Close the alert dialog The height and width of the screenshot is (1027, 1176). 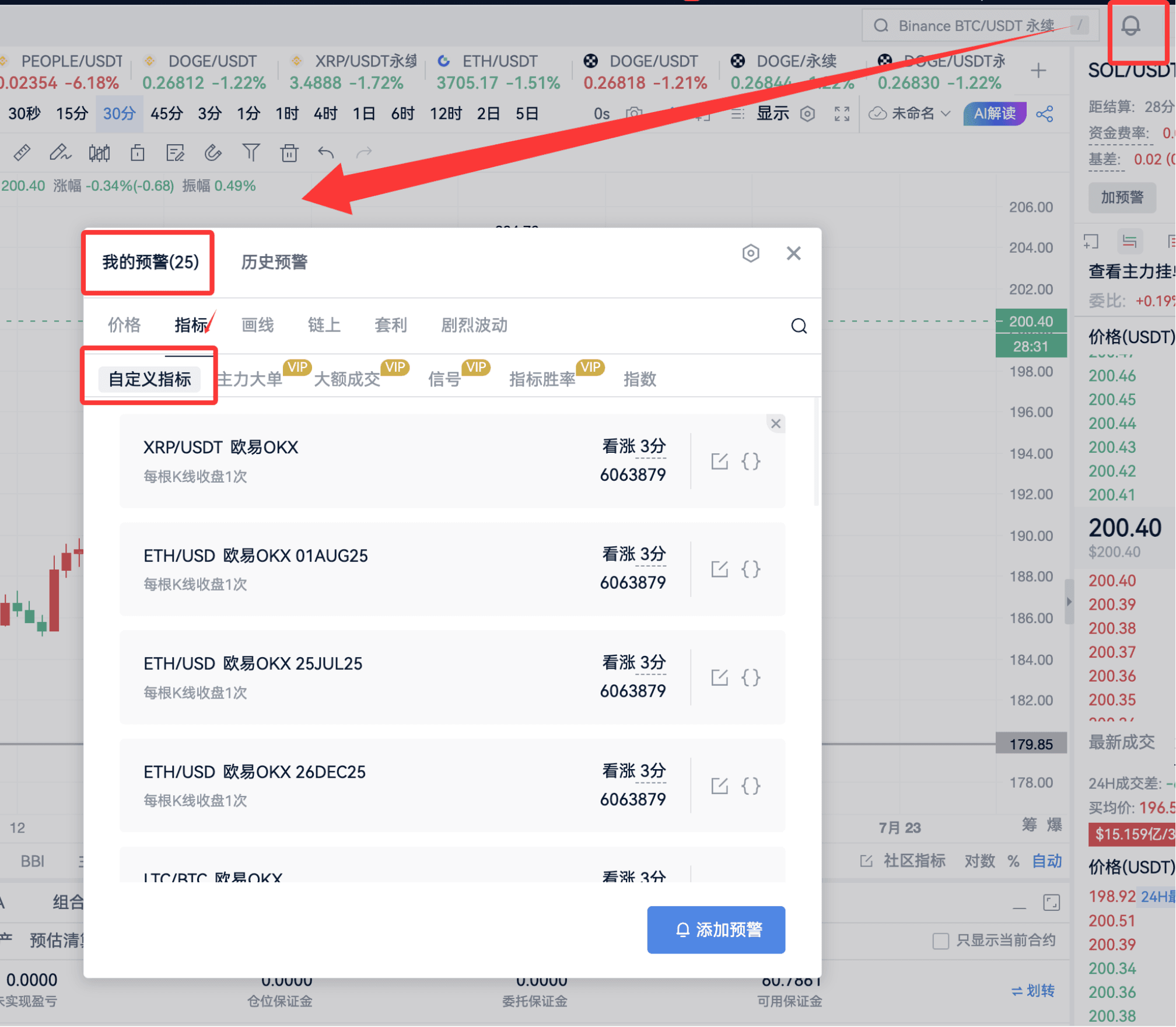[x=793, y=253]
